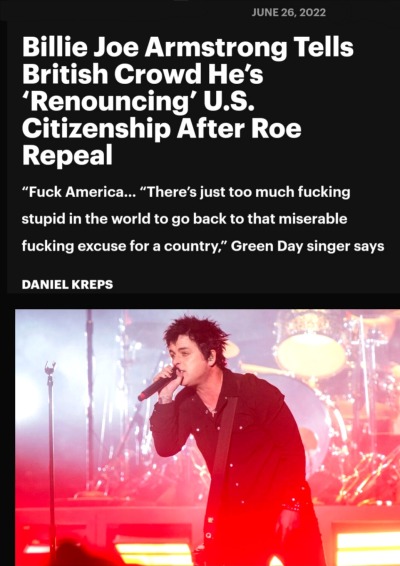Click 'Green Day singer says' in the subheading
This screenshot has width=400, height=566.
click(307, 246)
